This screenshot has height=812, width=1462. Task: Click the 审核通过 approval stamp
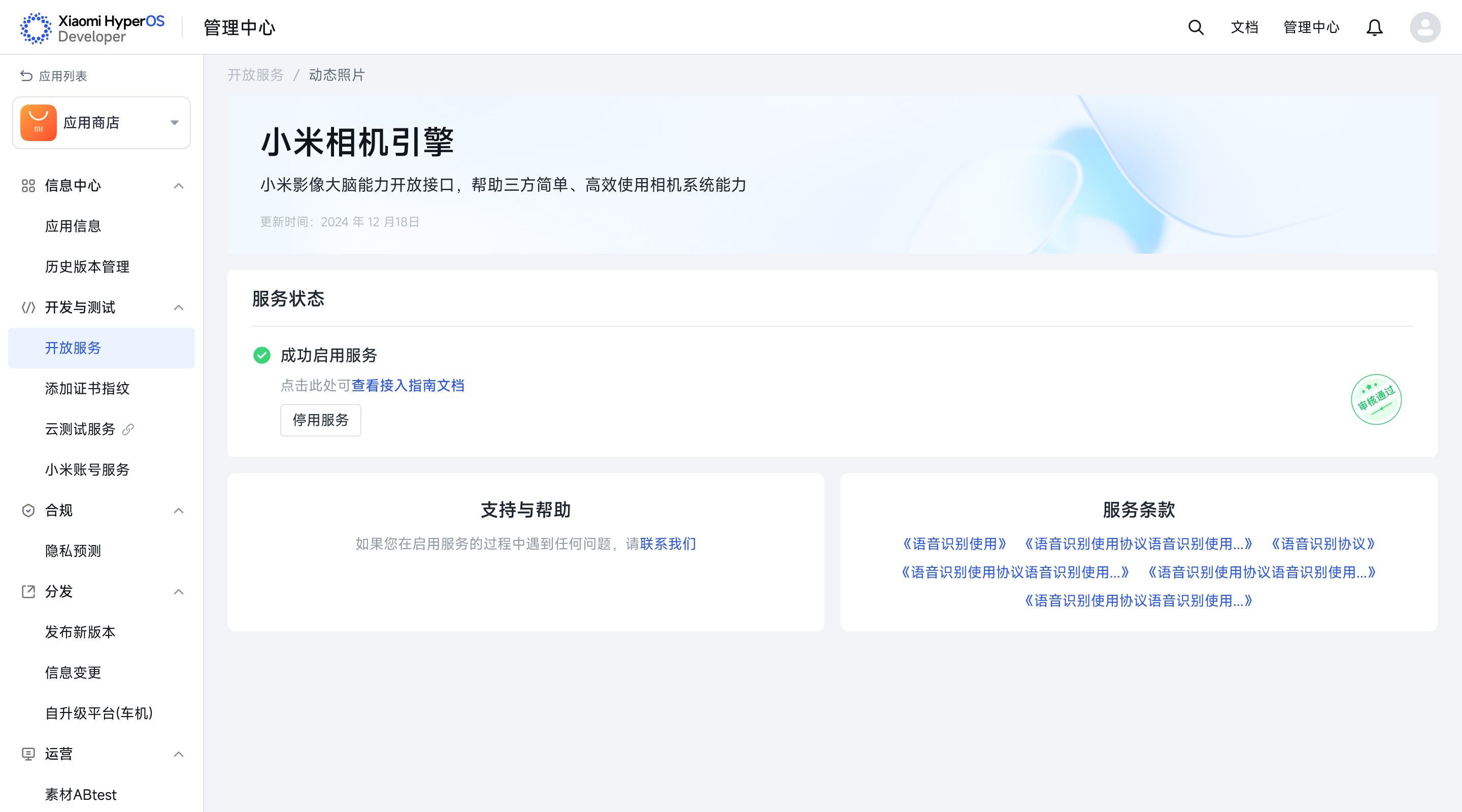[1376, 399]
